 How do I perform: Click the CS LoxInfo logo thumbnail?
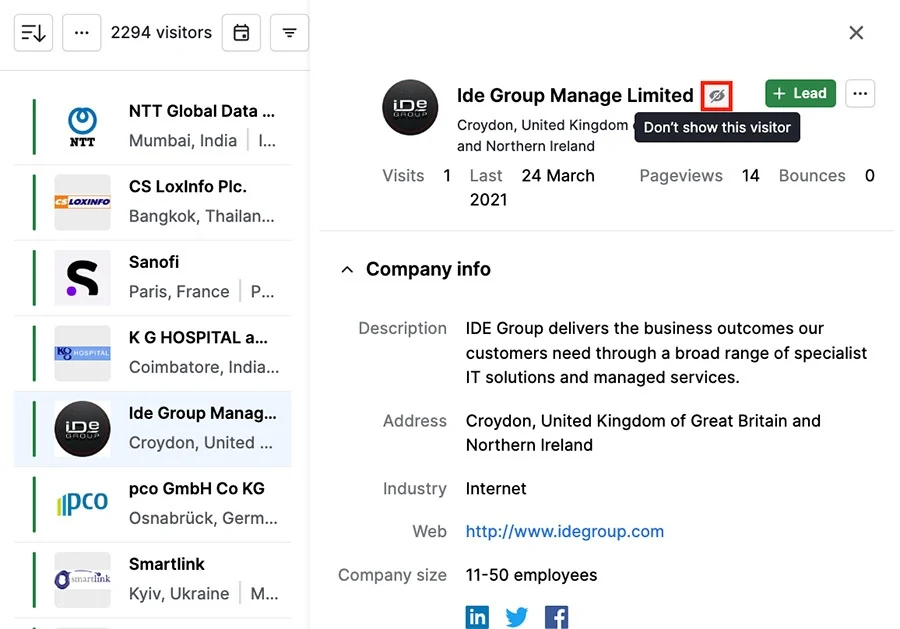(82, 202)
